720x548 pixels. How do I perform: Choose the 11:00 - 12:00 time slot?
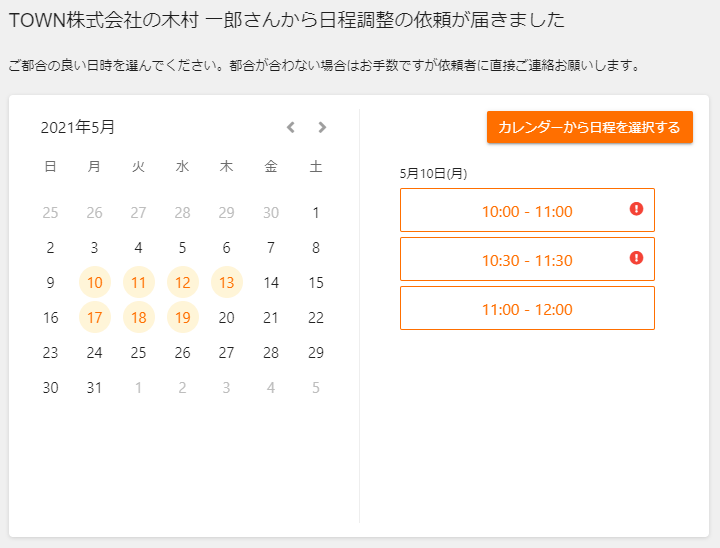tap(526, 309)
